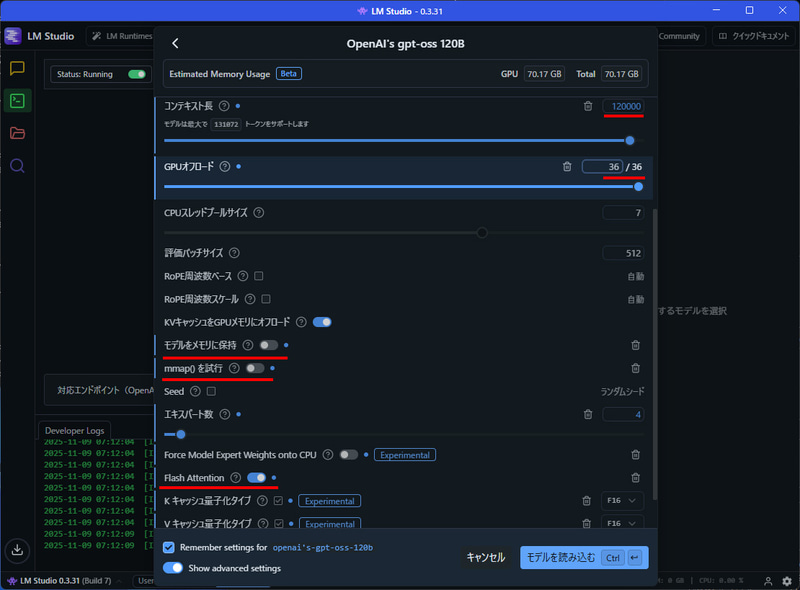Screen dimensions: 800x590
Task: Show help for Flash Attention
Action: point(235,478)
